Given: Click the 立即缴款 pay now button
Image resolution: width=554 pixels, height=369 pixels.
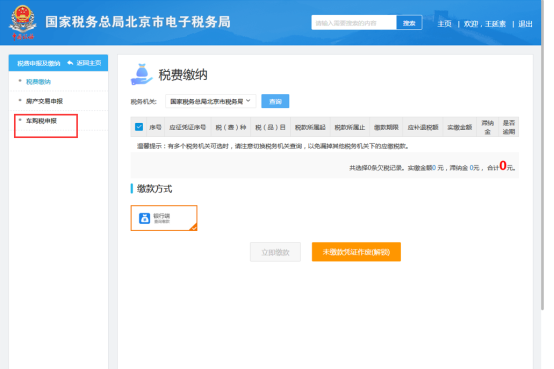Looking at the screenshot, I should pos(275,252).
